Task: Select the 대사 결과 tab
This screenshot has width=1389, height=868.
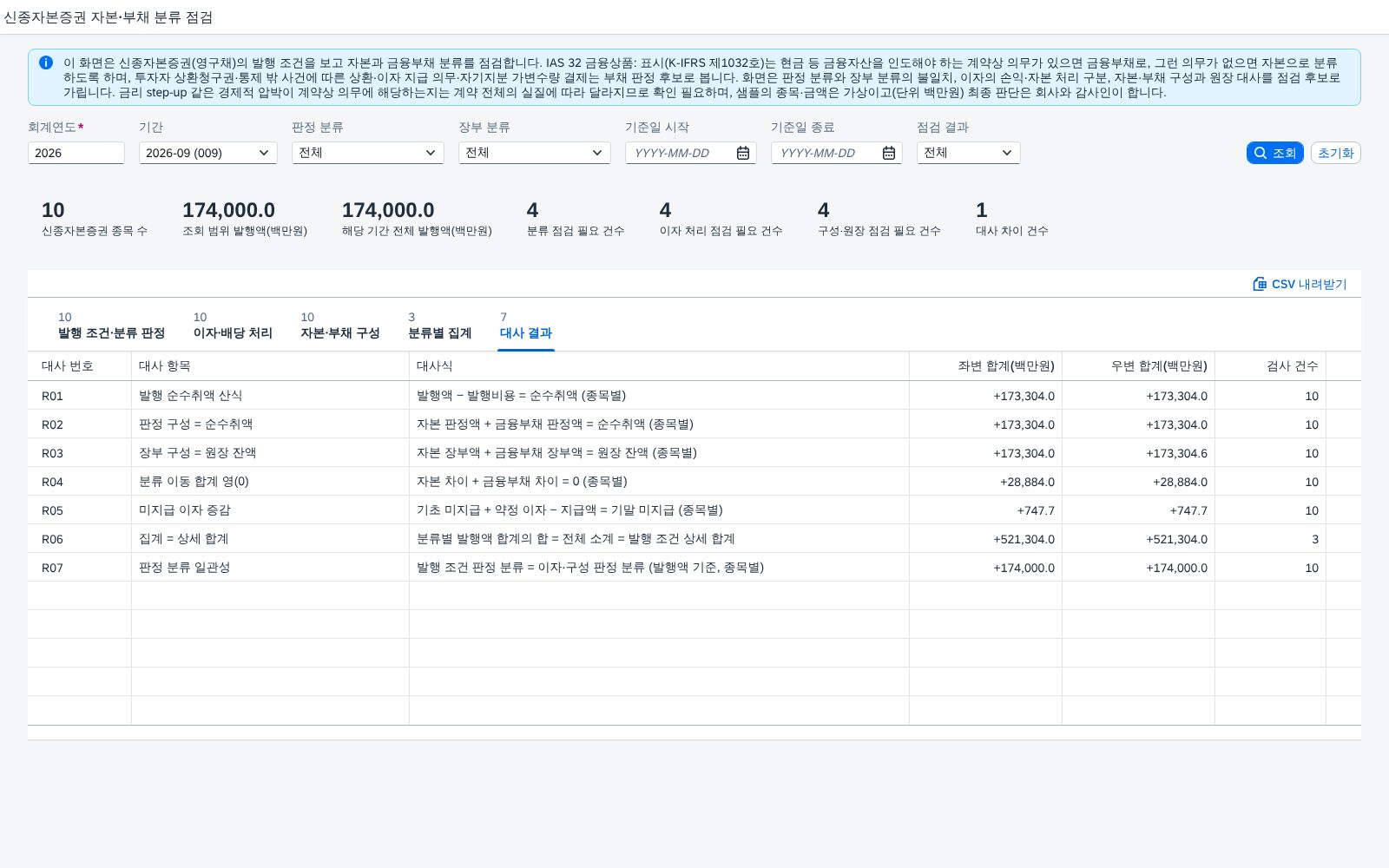Action: pyautogui.click(x=526, y=325)
